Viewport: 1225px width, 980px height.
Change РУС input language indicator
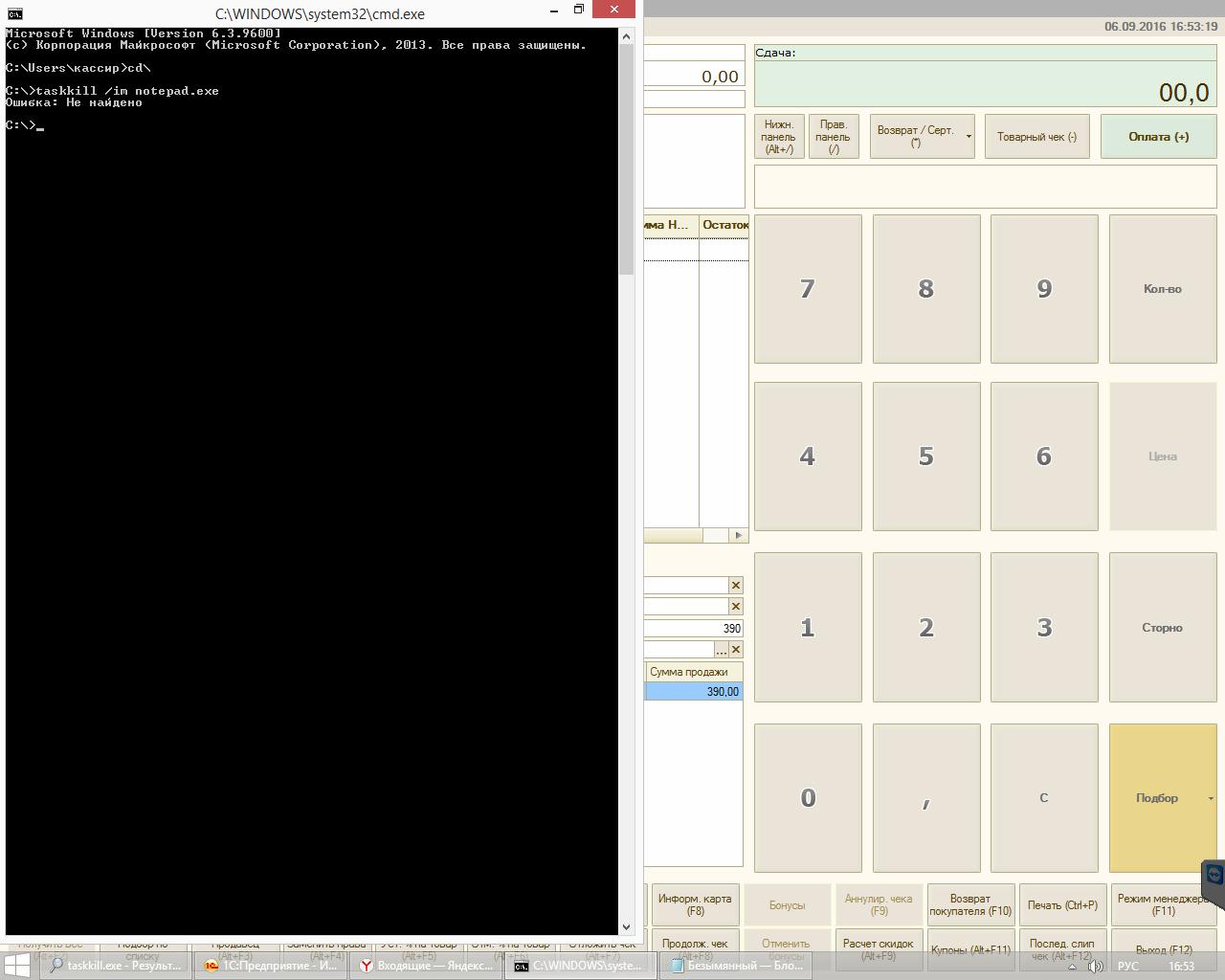coord(1127,966)
